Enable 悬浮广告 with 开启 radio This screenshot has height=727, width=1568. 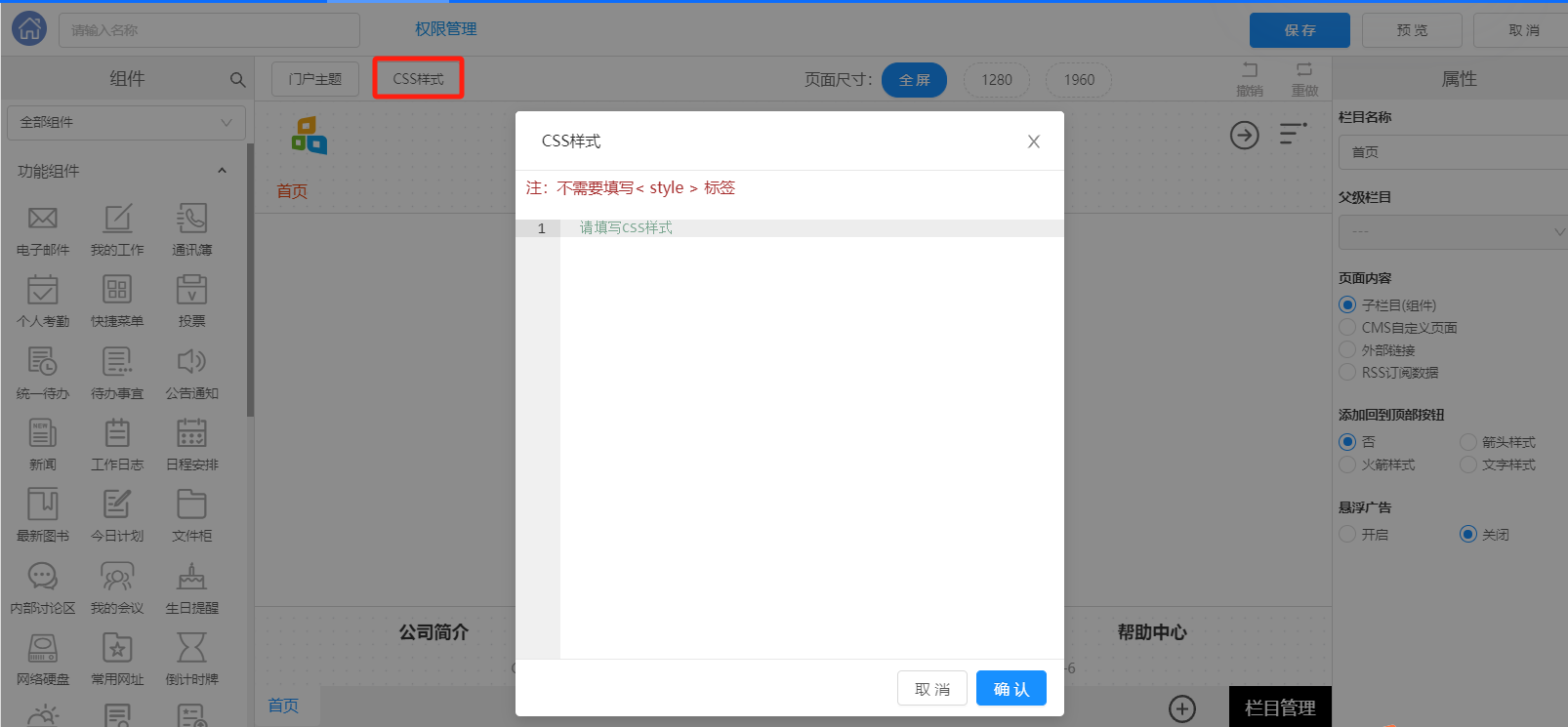[x=1348, y=534]
